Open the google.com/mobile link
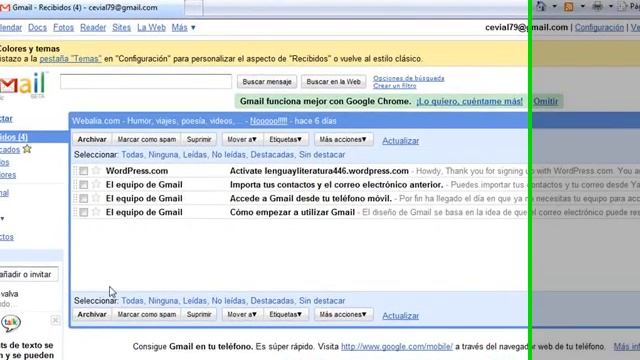640x360 pixels. click(397, 347)
